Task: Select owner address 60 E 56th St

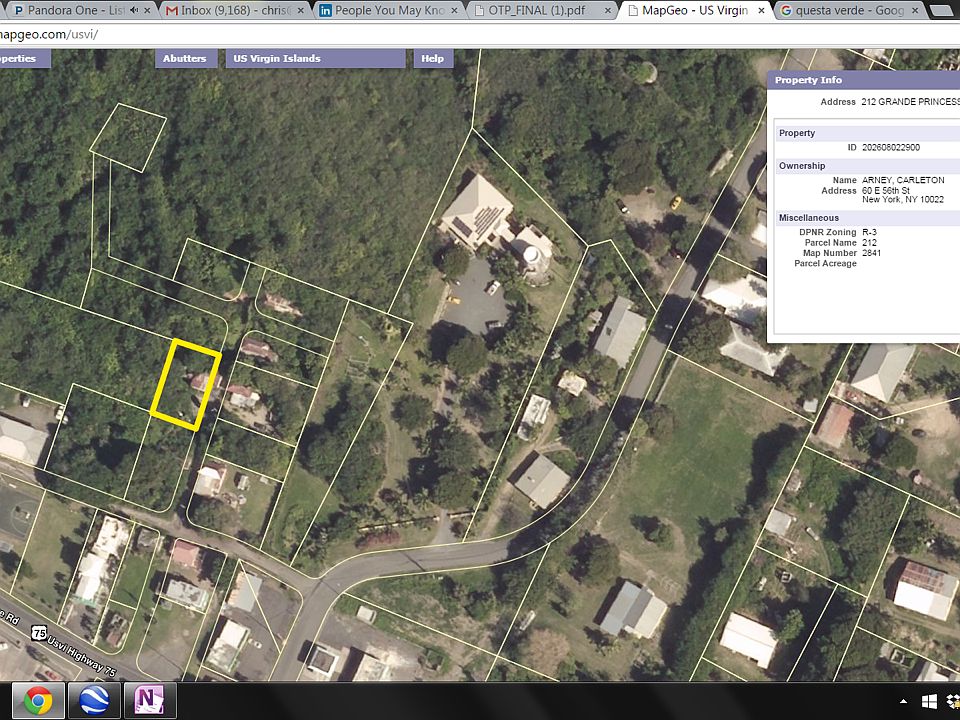Action: pyautogui.click(x=886, y=190)
